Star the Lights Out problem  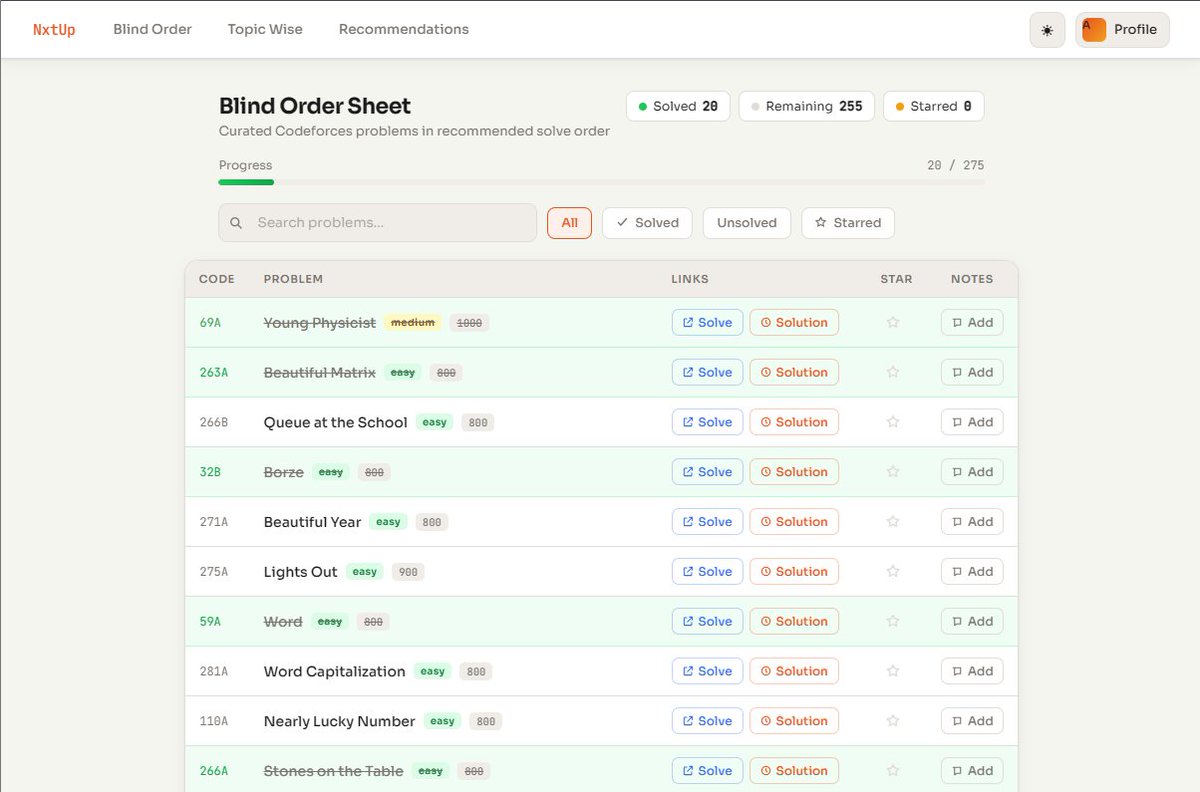[x=893, y=572]
